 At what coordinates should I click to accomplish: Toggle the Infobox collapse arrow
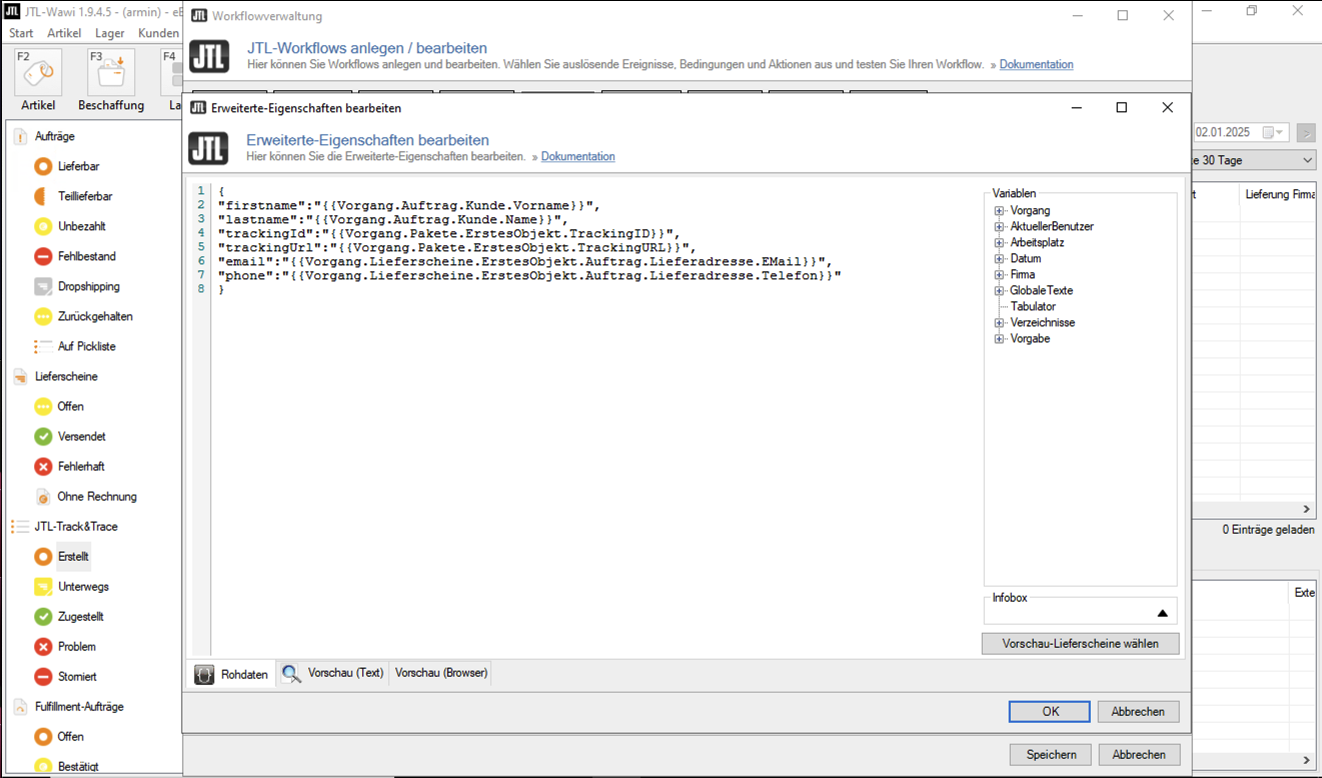(x=1162, y=613)
